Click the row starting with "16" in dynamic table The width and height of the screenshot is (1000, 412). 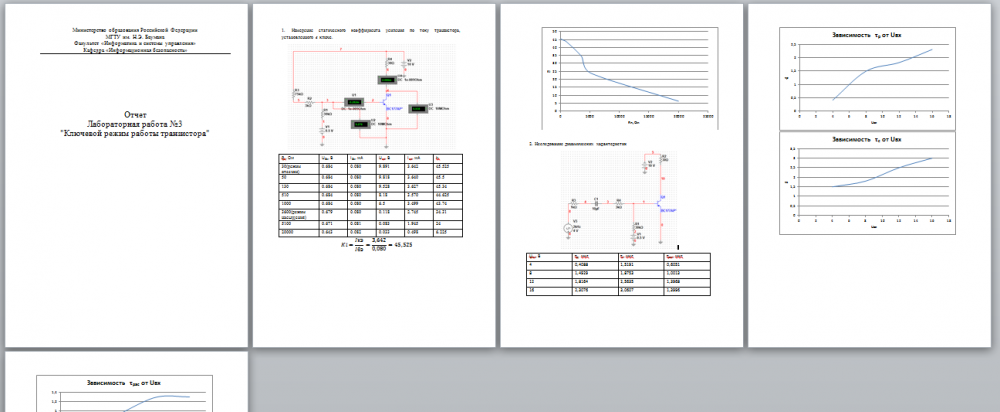pyautogui.click(x=617, y=291)
